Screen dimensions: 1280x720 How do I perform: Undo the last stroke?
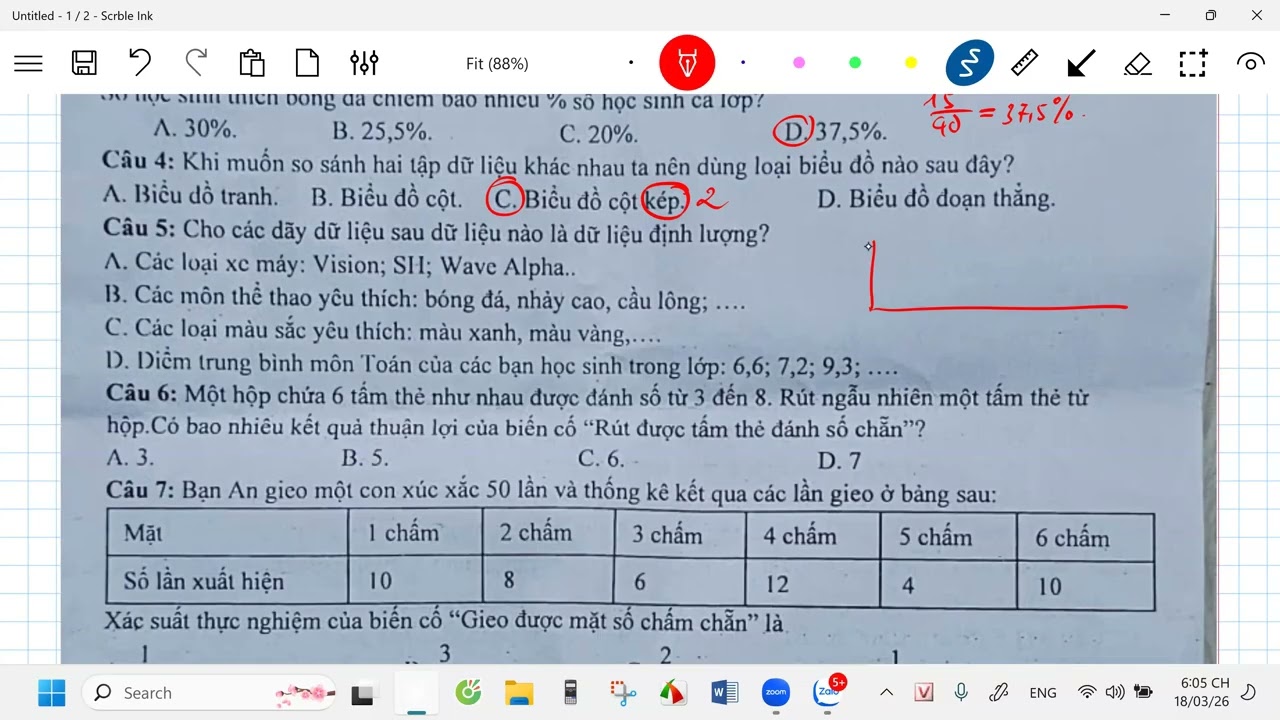140,63
